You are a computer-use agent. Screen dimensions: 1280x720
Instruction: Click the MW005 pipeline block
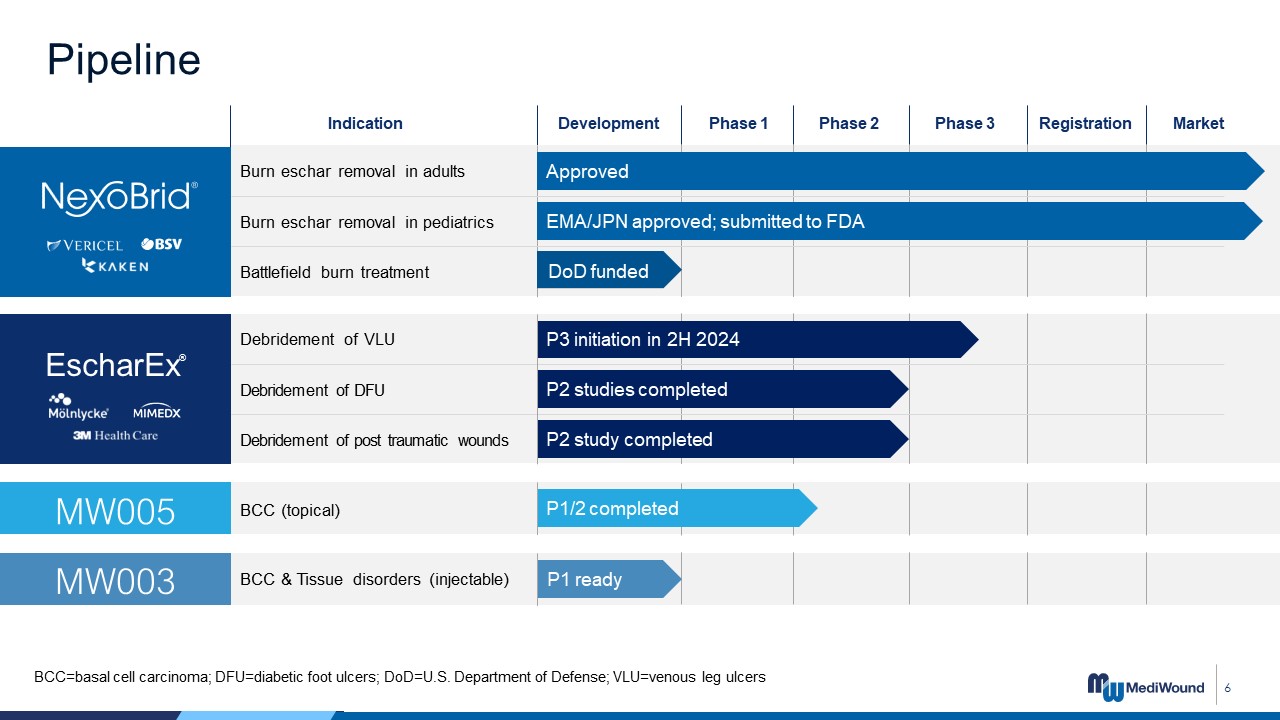point(115,511)
